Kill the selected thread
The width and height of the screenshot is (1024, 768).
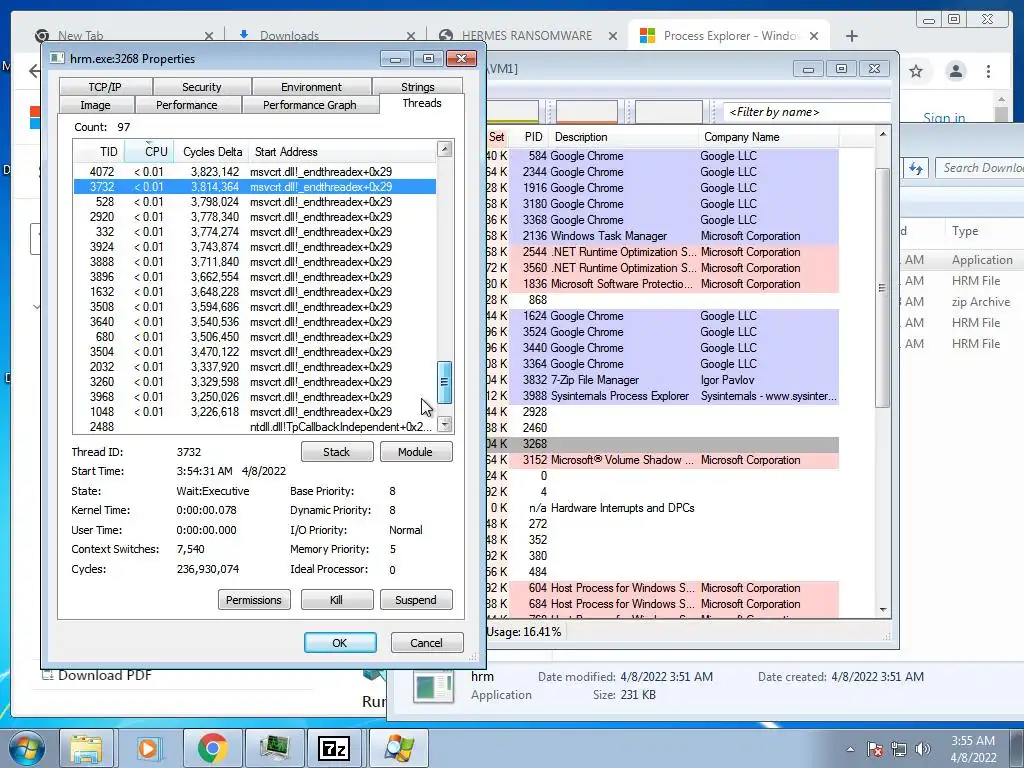(x=337, y=600)
